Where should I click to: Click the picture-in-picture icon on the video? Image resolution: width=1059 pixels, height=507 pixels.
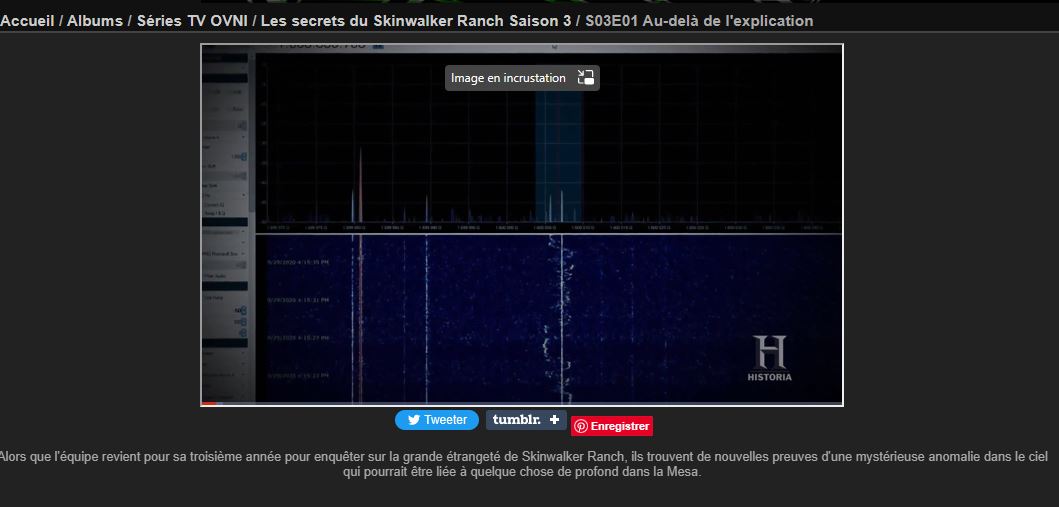[x=586, y=78]
